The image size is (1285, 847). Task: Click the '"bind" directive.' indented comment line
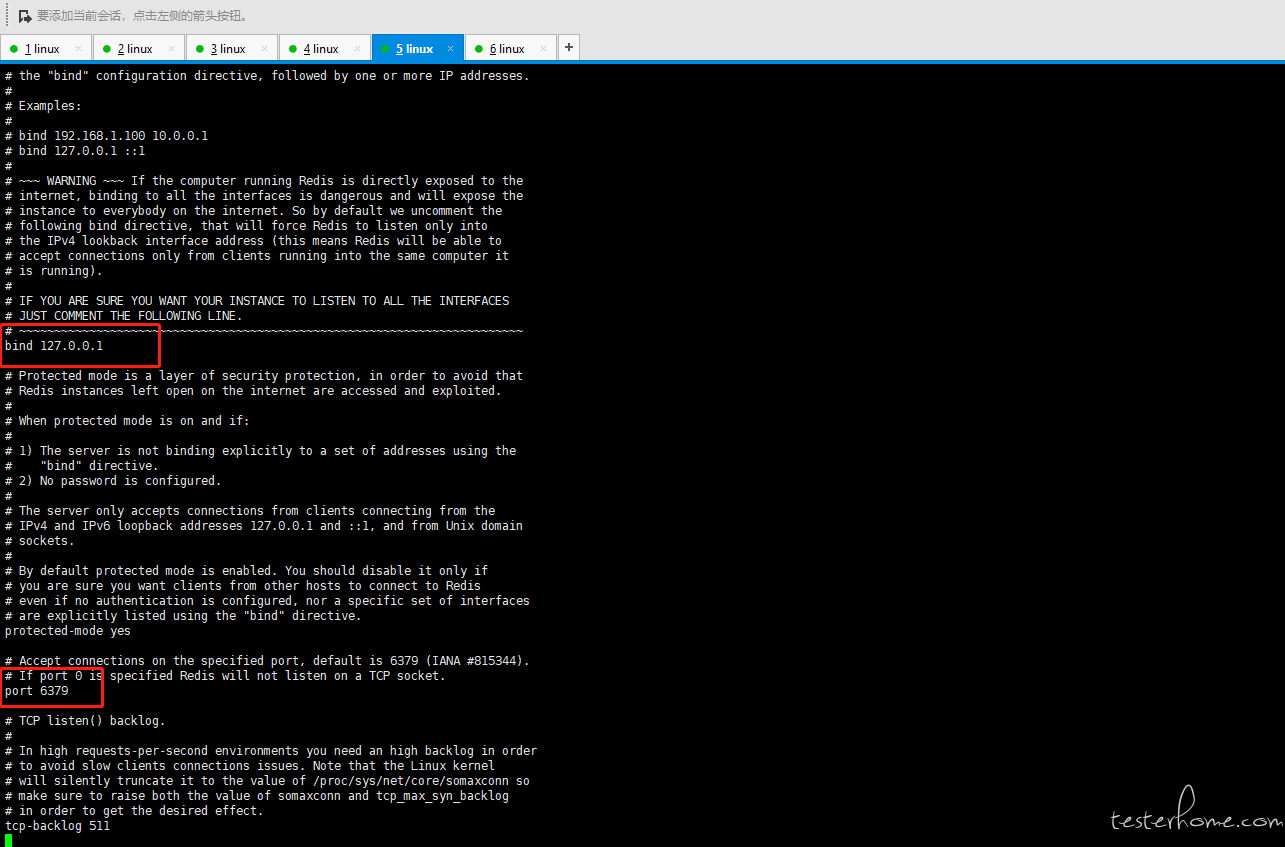click(82, 466)
